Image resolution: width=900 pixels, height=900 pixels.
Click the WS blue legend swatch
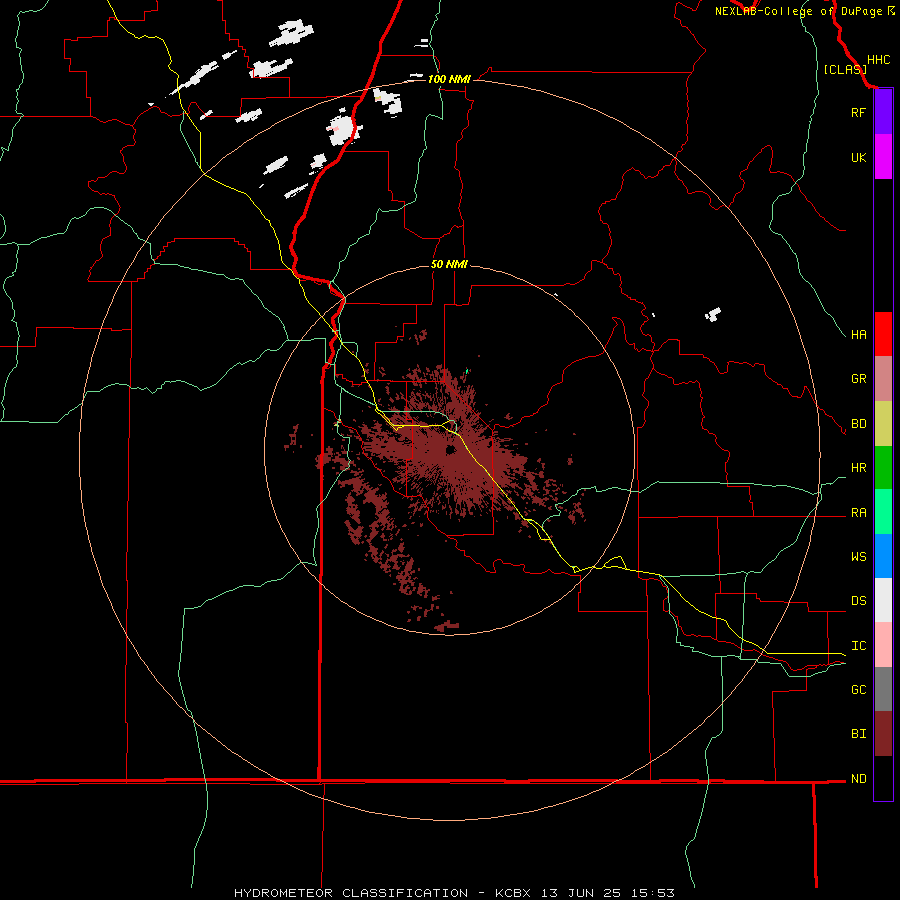(883, 556)
